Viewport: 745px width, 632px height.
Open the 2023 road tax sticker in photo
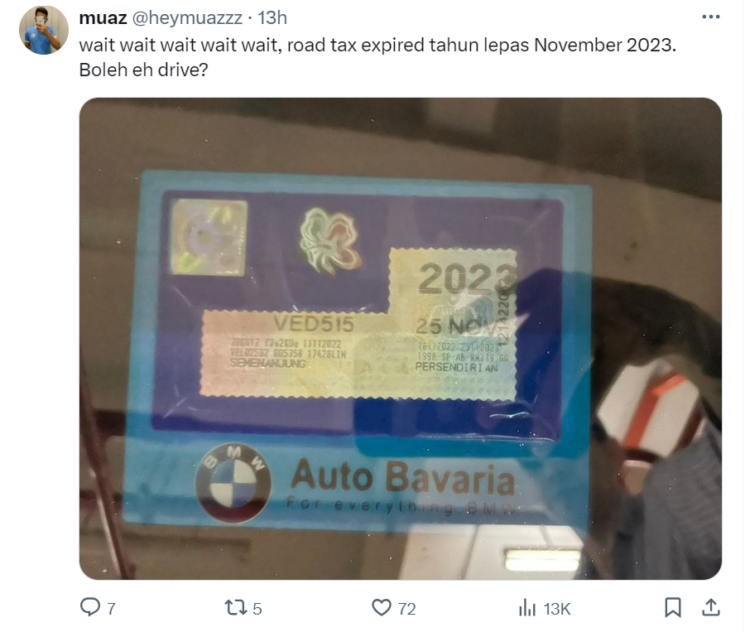point(360,325)
